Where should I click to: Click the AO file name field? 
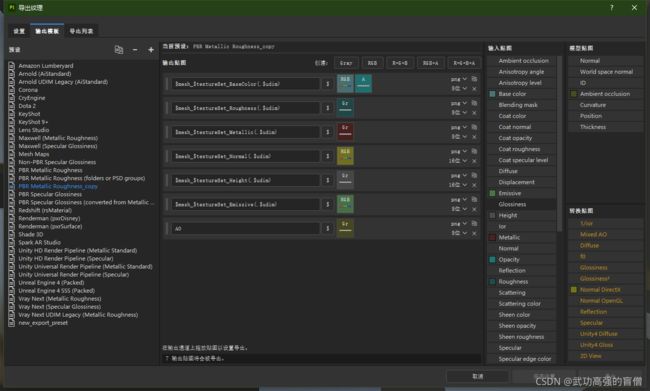click(245, 228)
